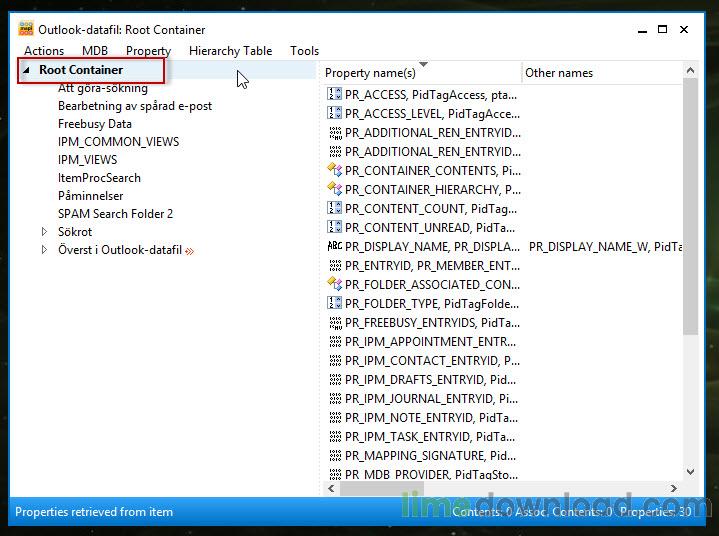Select the Freebusy Data folder
This screenshot has width=719, height=536.
(x=95, y=123)
